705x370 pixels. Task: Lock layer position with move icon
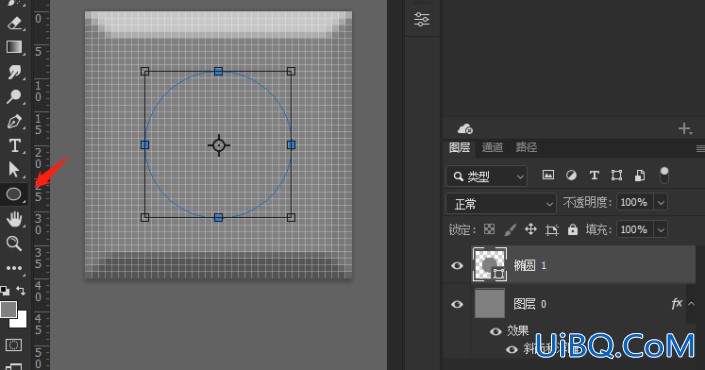coord(531,230)
